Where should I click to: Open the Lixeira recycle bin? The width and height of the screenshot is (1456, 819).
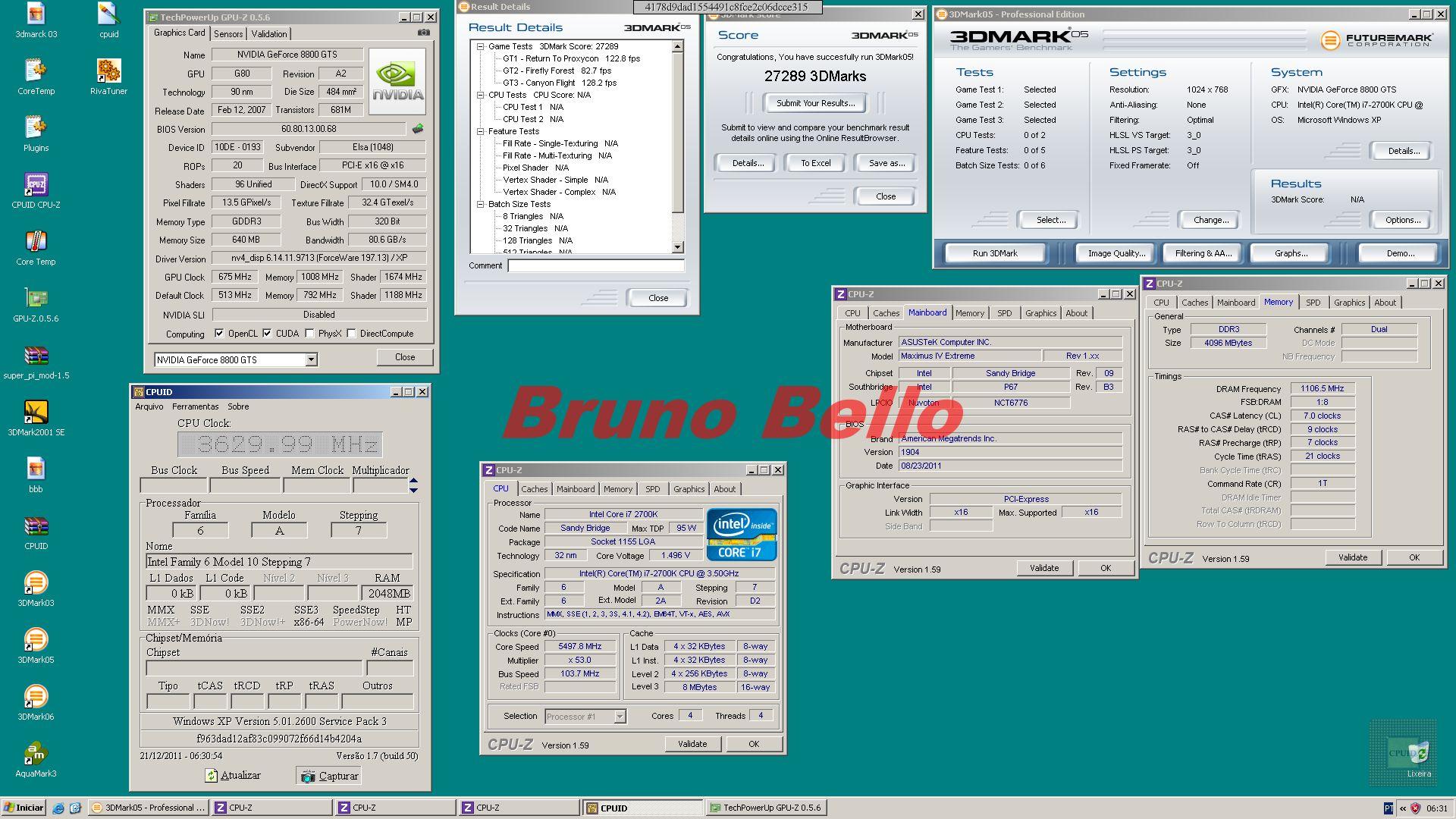pos(1418,758)
